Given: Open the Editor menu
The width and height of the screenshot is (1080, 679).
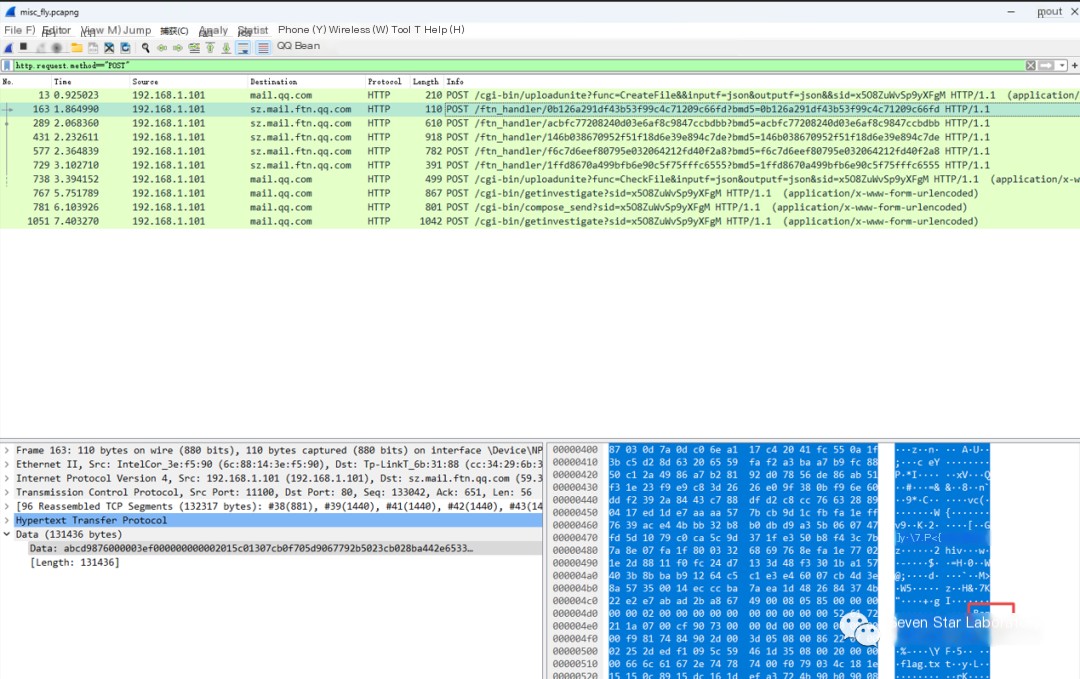Looking at the screenshot, I should (x=56, y=30).
